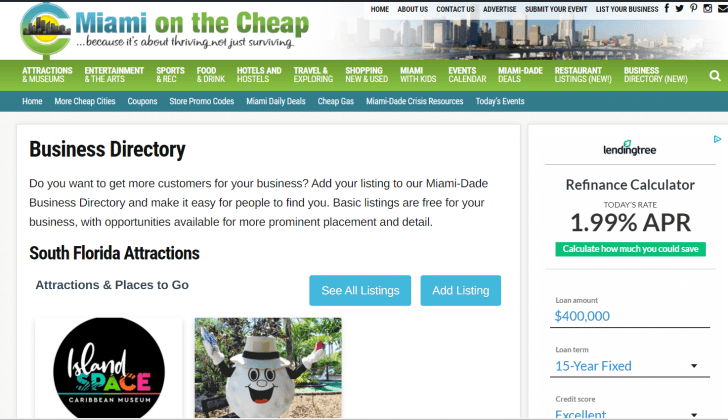728x420 pixels.
Task: Click the AdChoices icon on the ad
Action: 717,139
